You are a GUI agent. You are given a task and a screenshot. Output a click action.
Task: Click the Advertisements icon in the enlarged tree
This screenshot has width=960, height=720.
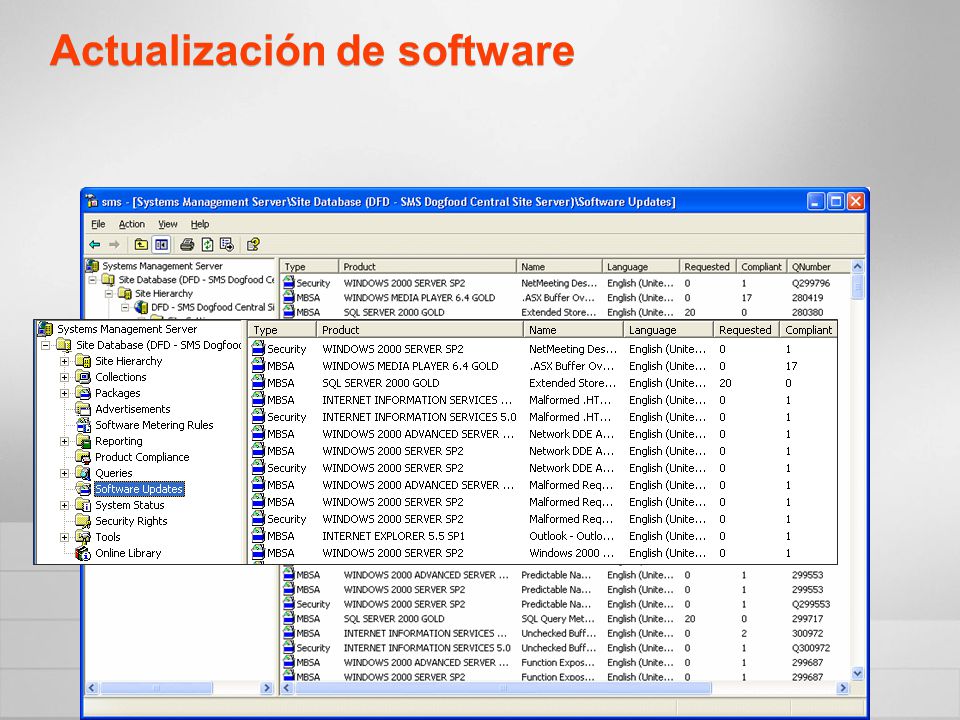point(83,409)
